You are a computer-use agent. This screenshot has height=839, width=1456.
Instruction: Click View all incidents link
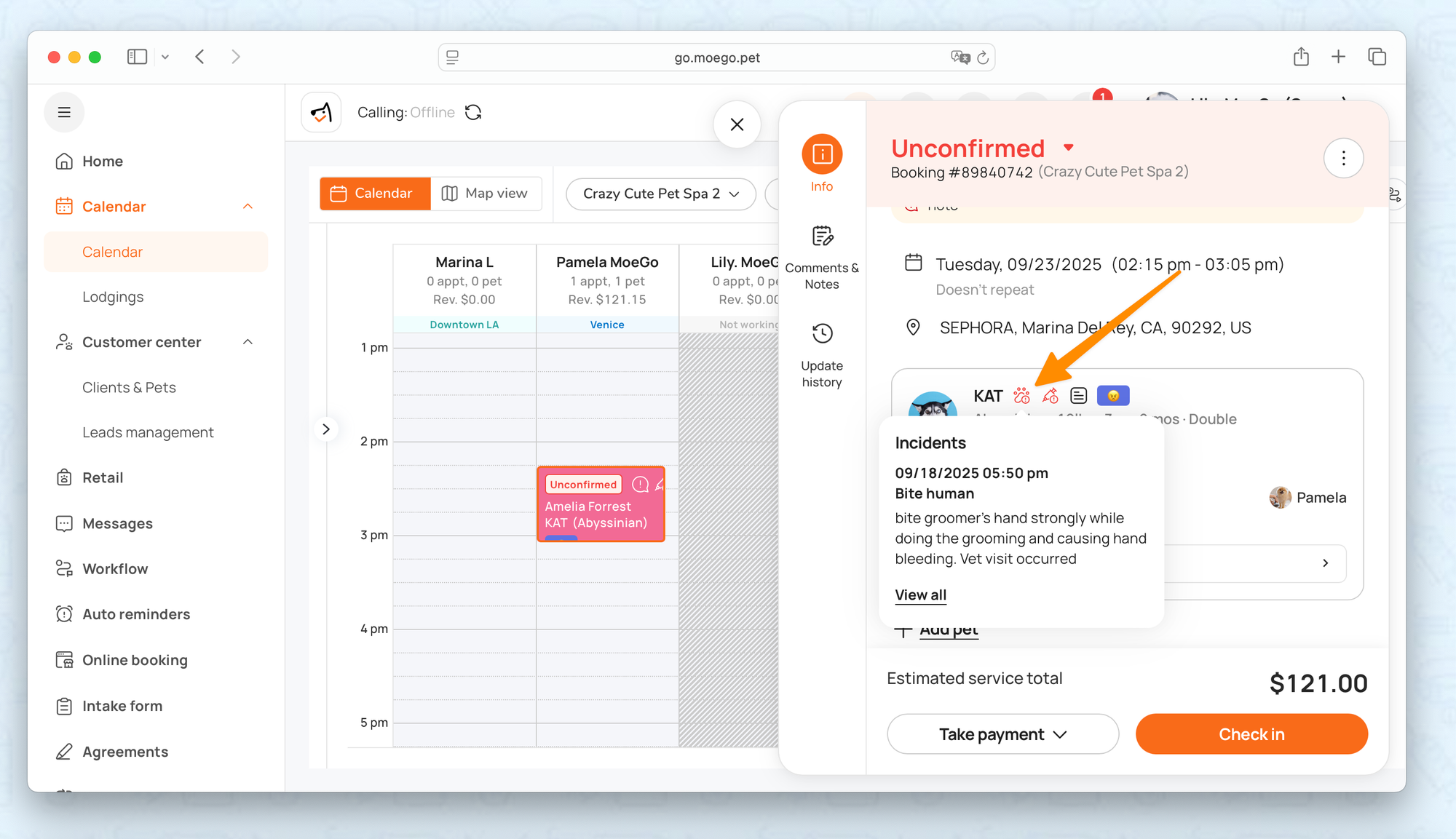(920, 595)
